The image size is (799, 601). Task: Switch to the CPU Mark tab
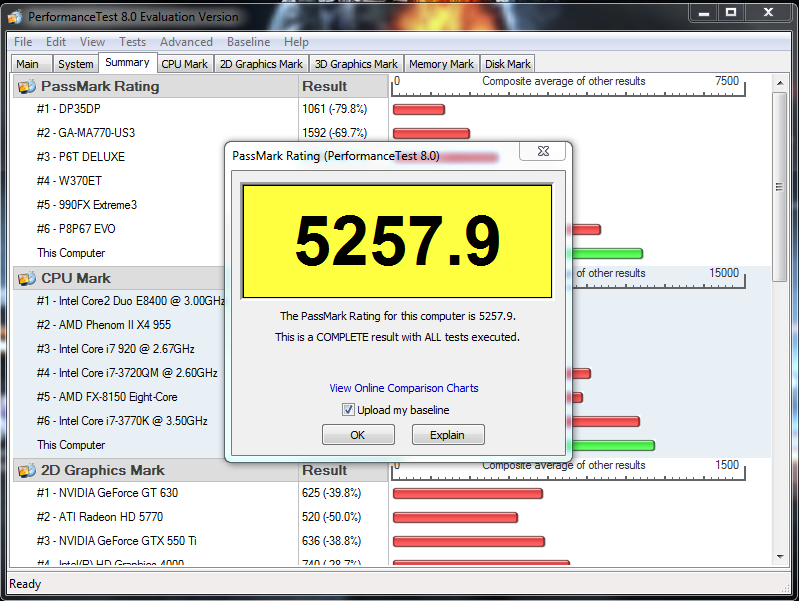click(185, 64)
